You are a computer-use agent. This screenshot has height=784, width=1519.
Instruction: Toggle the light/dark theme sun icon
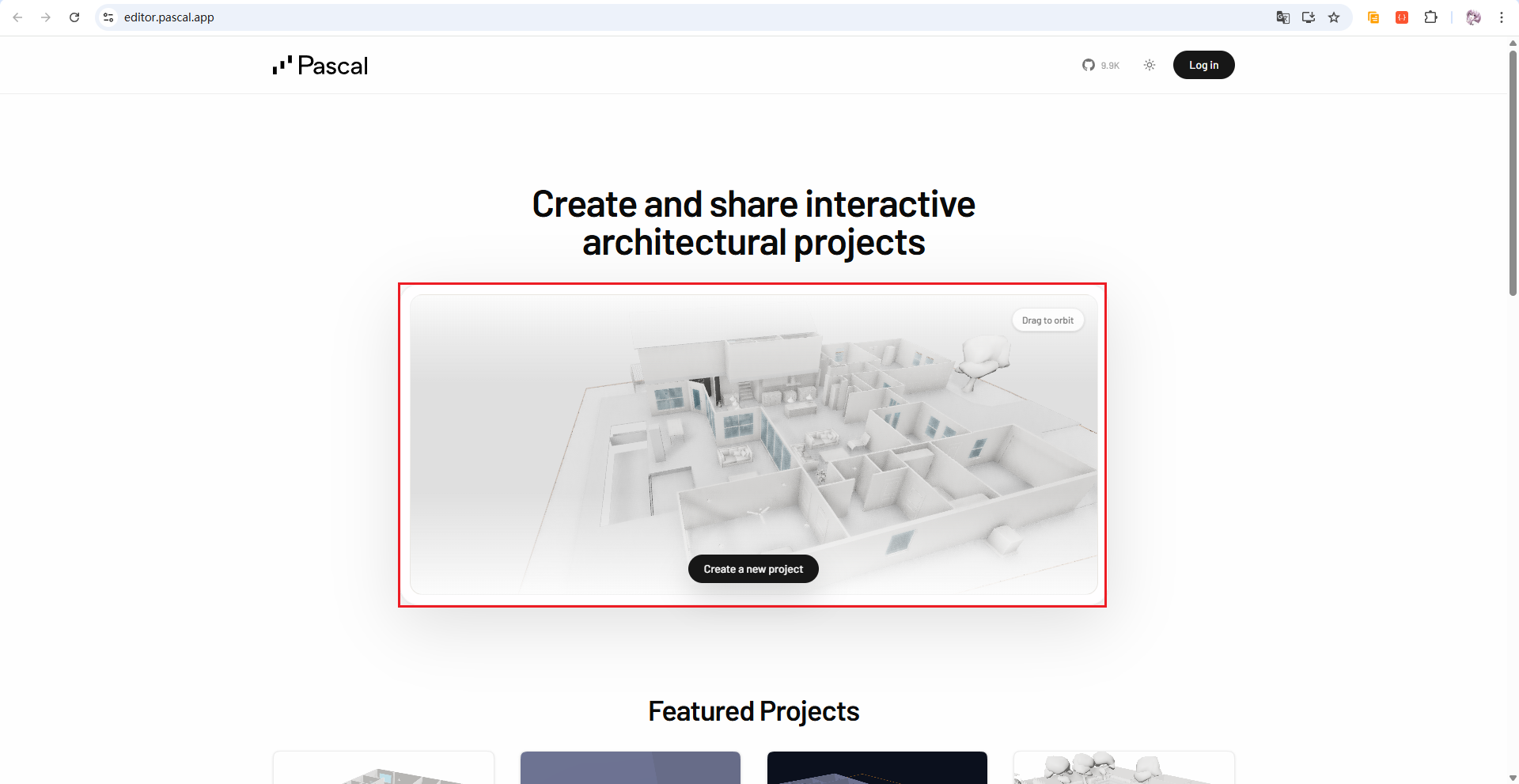click(1150, 66)
